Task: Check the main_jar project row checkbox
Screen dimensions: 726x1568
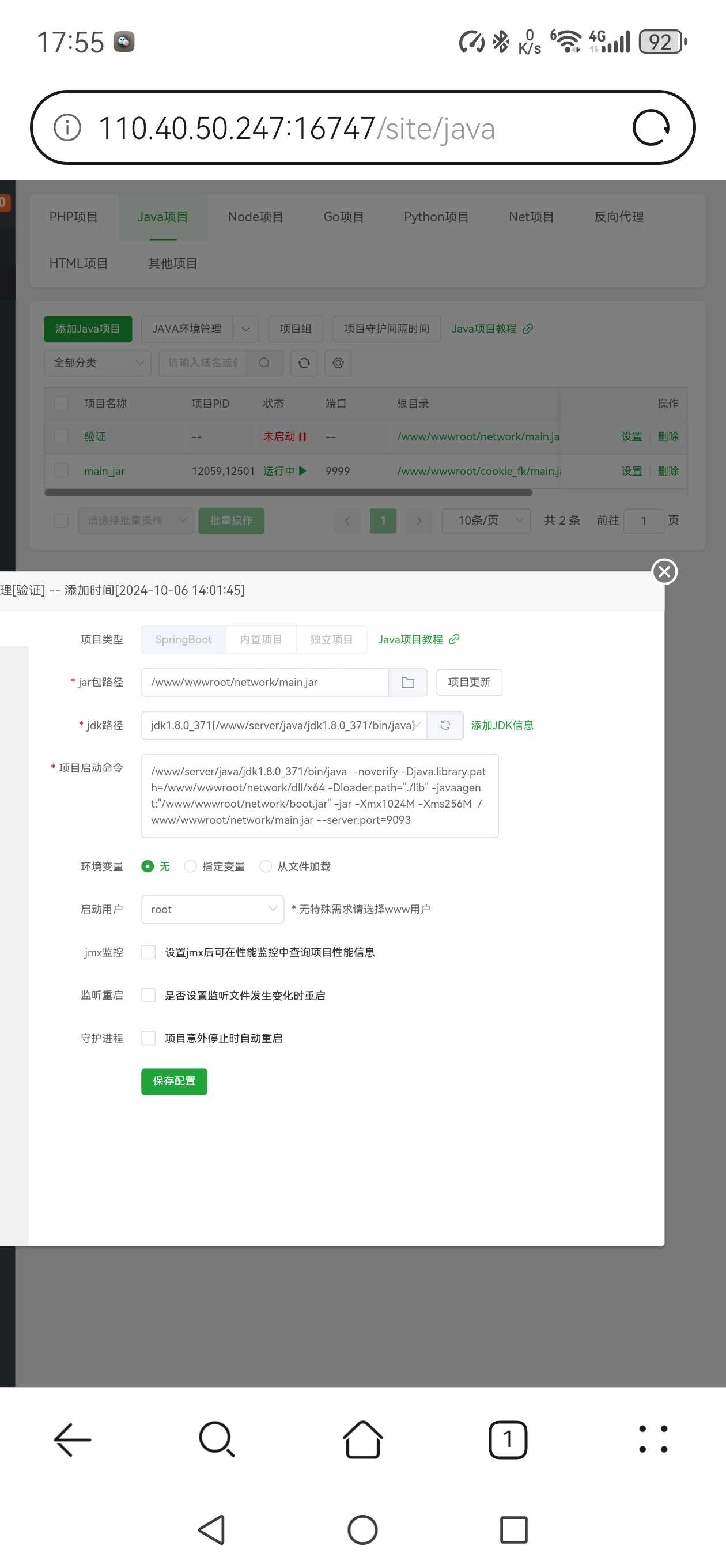Action: coord(61,470)
